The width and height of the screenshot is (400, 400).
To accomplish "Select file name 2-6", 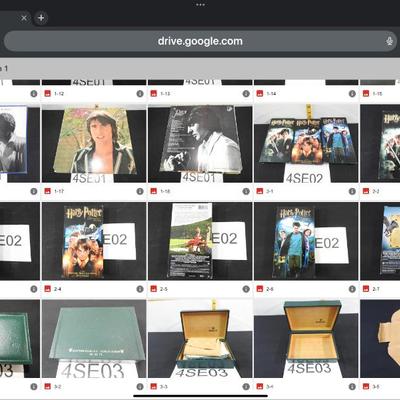I will (x=270, y=289).
